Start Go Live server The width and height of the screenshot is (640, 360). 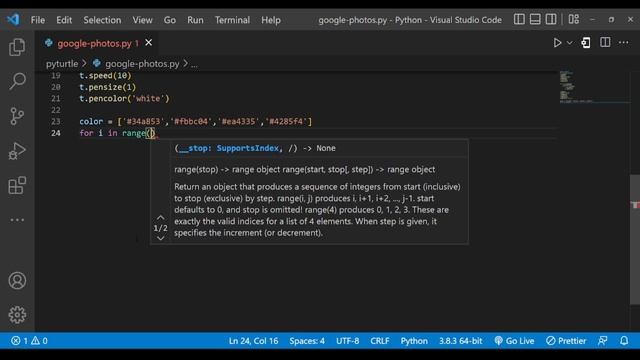click(514, 341)
